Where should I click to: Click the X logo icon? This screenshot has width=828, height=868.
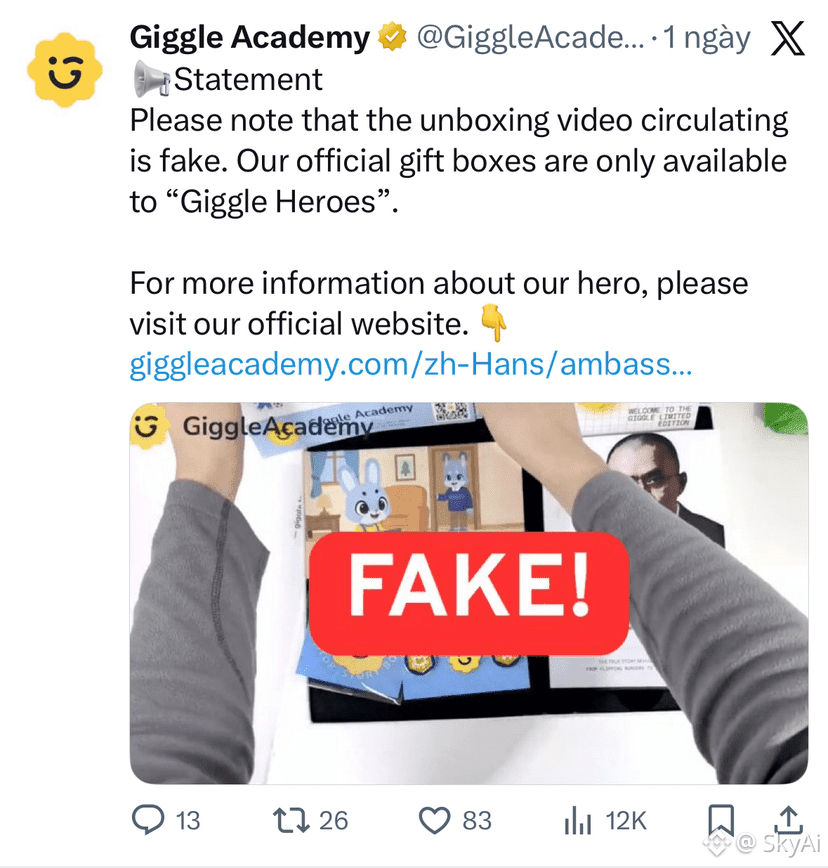(788, 38)
